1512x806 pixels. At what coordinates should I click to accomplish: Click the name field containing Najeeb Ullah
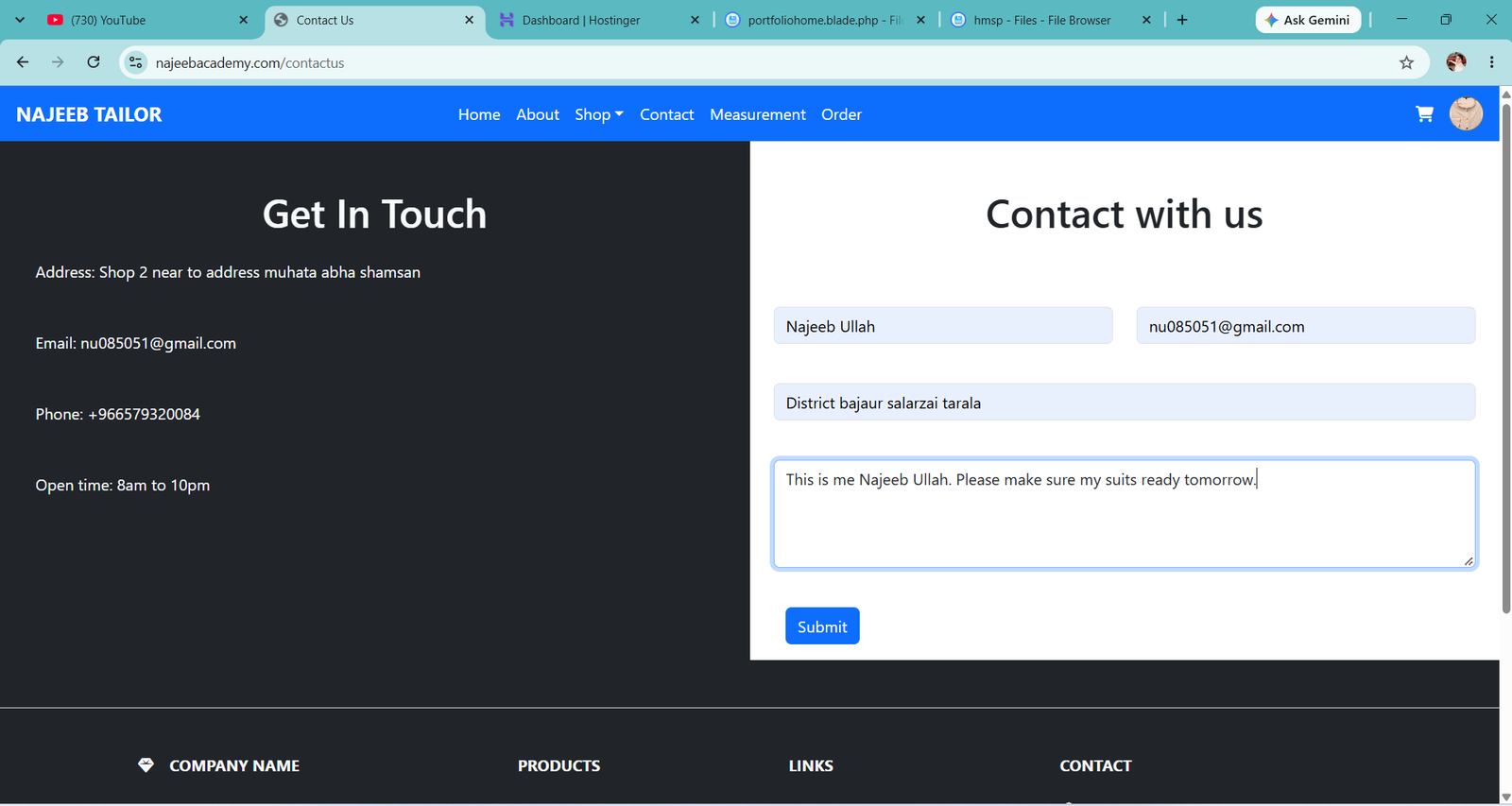[943, 326]
